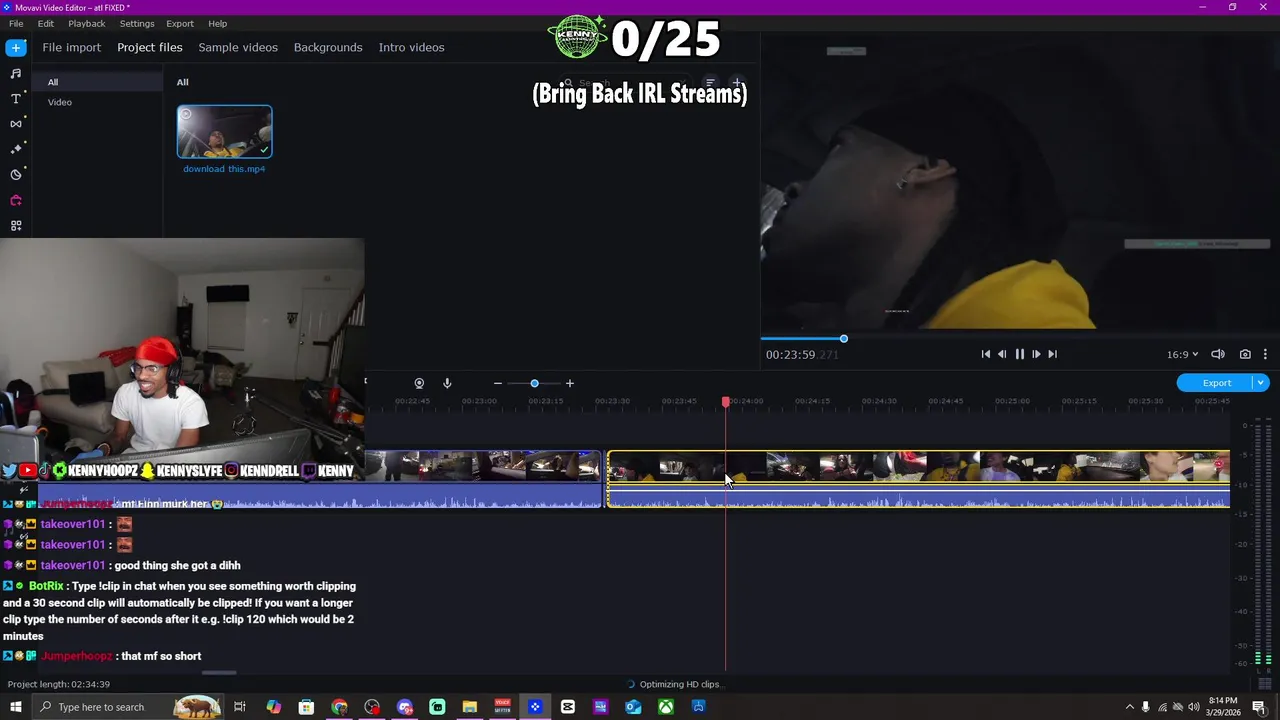Image resolution: width=1280 pixels, height=720 pixels.
Task: Open the More tools grid icon
Action: [x=16, y=226]
